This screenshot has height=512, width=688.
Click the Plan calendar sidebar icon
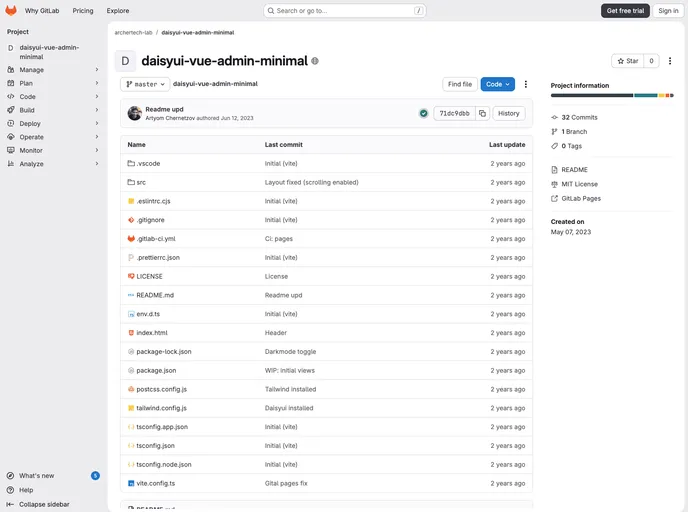[x=11, y=83]
